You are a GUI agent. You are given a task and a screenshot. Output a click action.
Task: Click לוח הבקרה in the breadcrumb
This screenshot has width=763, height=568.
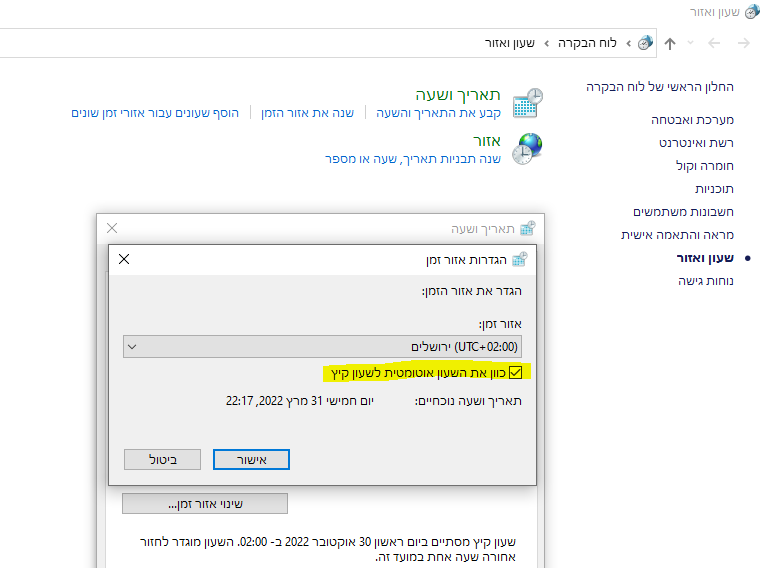(587, 43)
